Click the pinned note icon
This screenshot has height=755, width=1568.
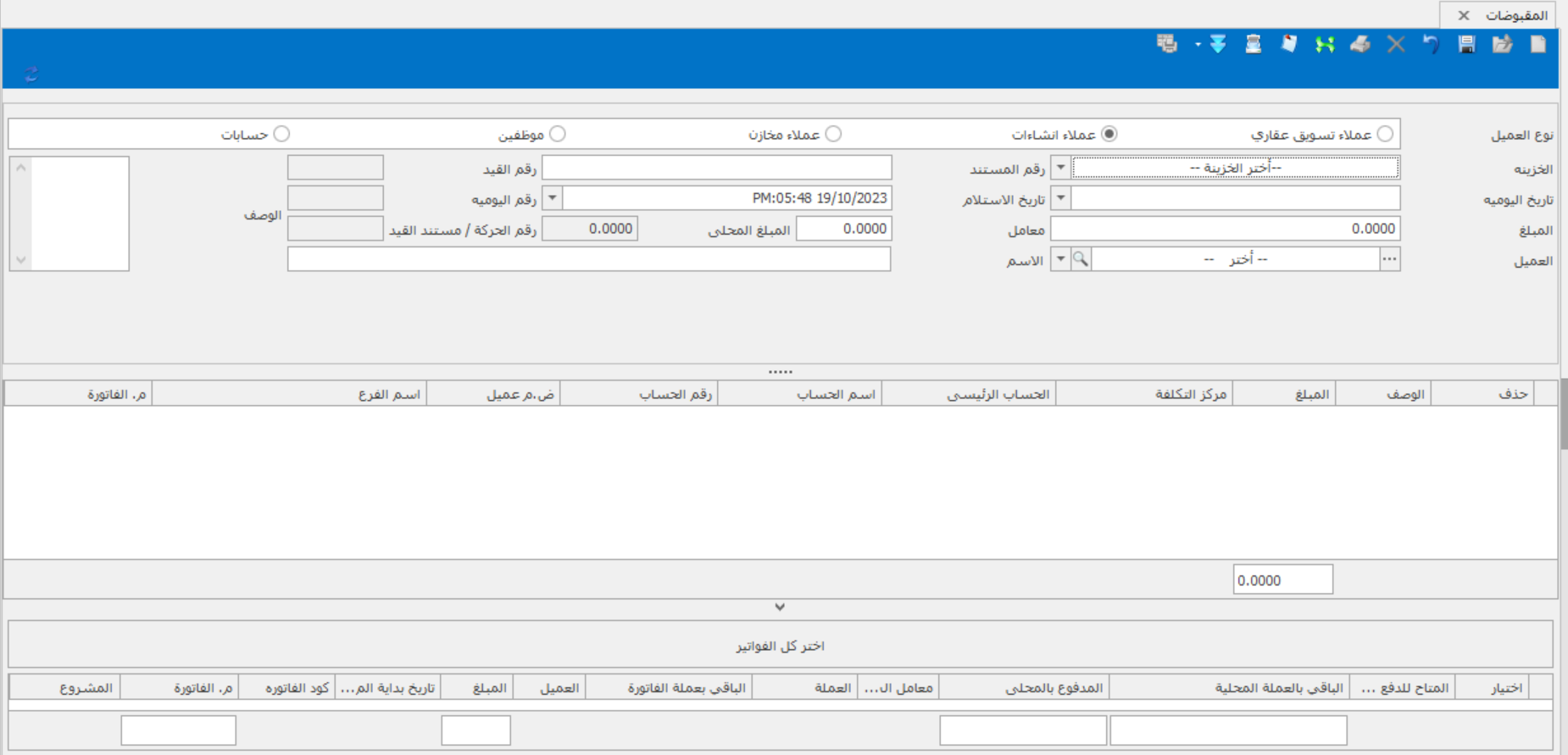pyautogui.click(x=1288, y=45)
